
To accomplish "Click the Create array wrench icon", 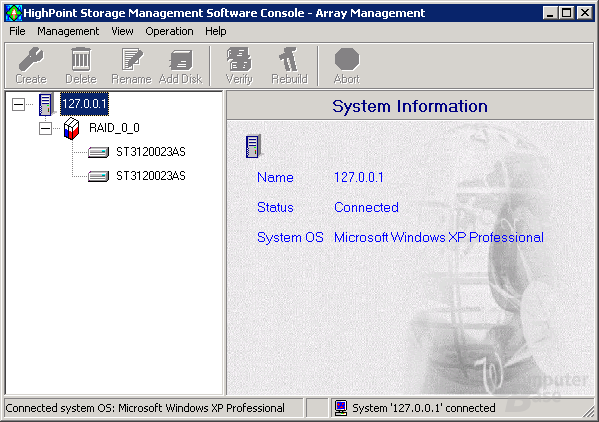I will coord(31,59).
